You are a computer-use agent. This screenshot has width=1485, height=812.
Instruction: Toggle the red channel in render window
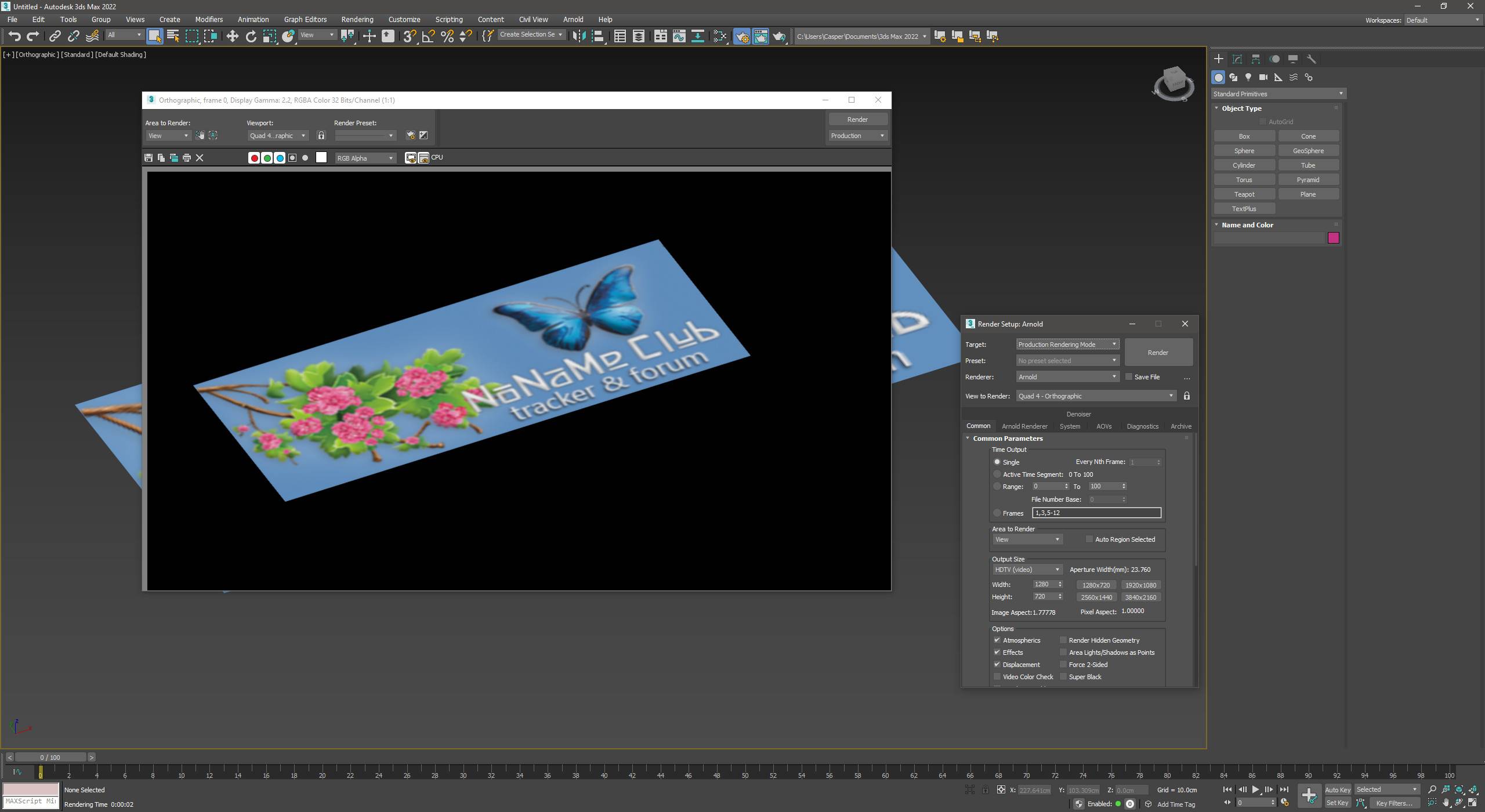click(254, 158)
